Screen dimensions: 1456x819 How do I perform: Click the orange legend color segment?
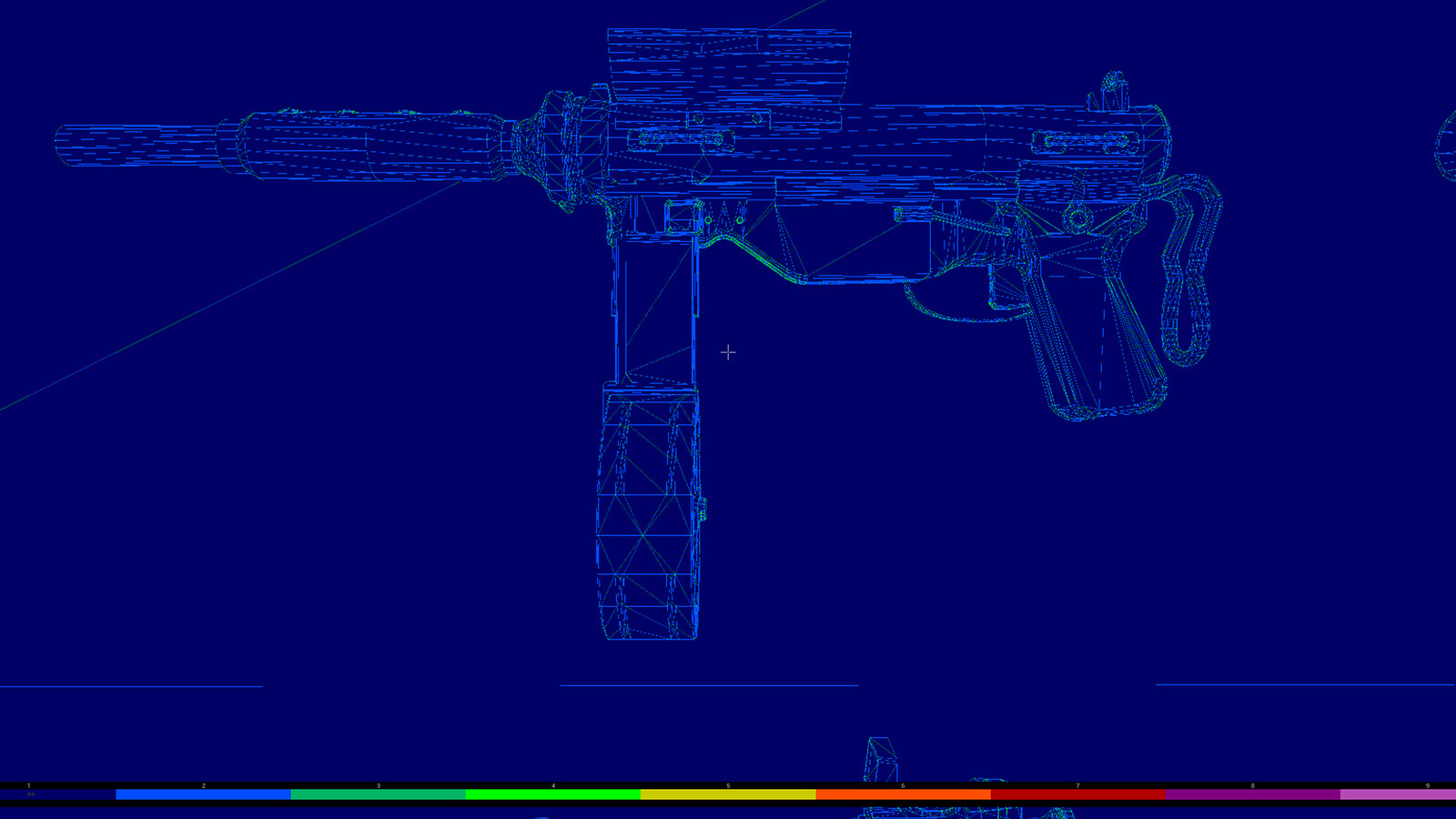tap(903, 794)
